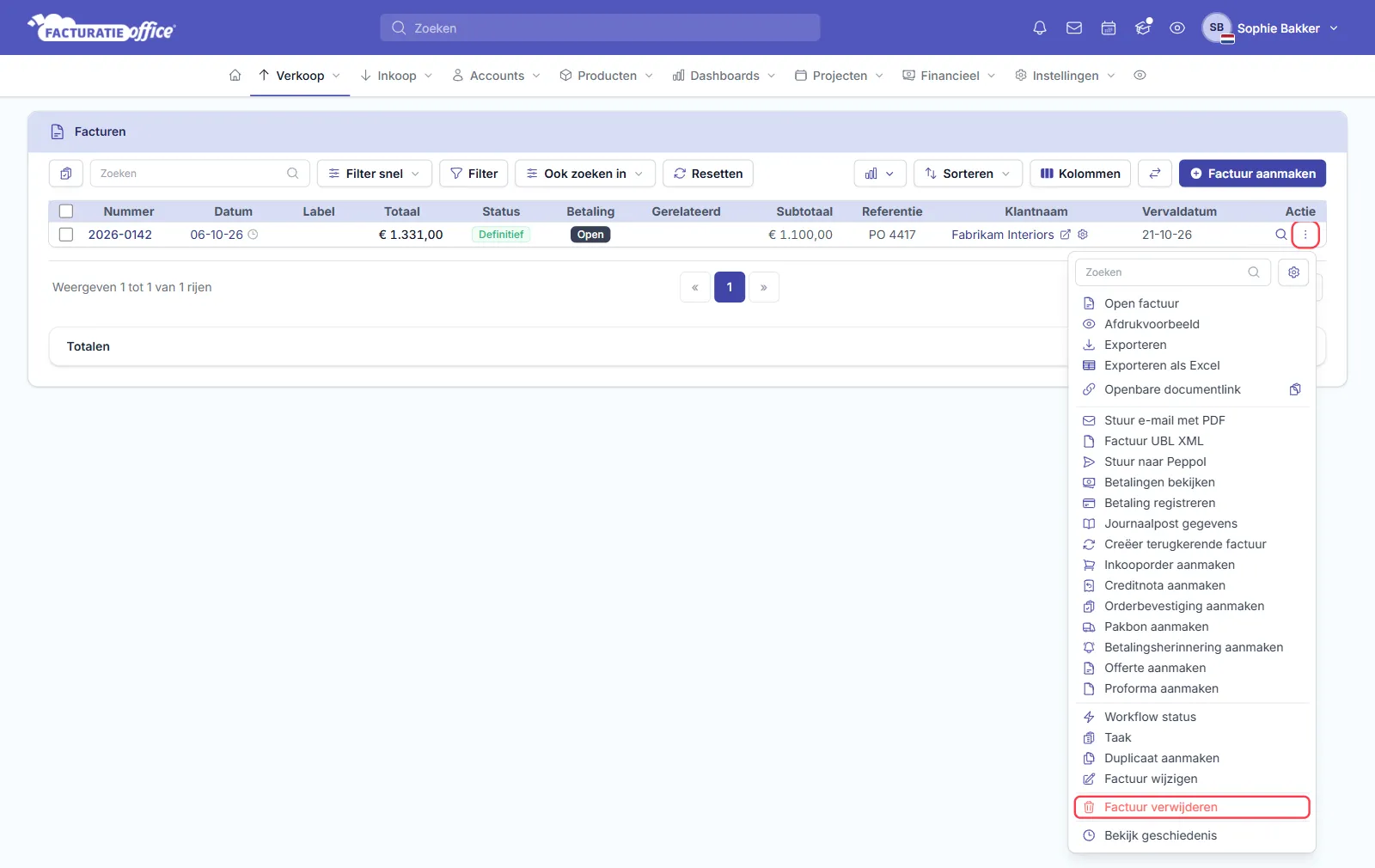This screenshot has width=1375, height=868.
Task: Open the mail envelope icon in header
Action: [1074, 28]
